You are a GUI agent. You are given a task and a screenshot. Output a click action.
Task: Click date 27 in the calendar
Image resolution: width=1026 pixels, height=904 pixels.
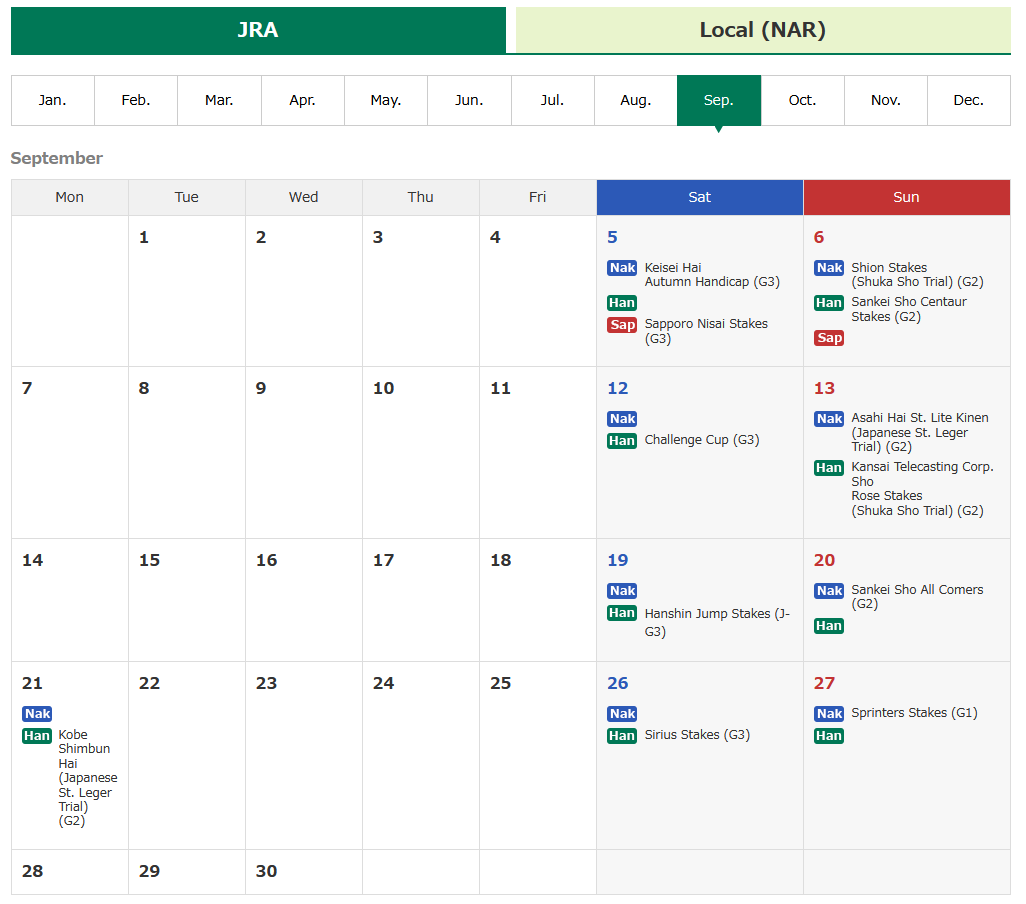click(x=824, y=684)
